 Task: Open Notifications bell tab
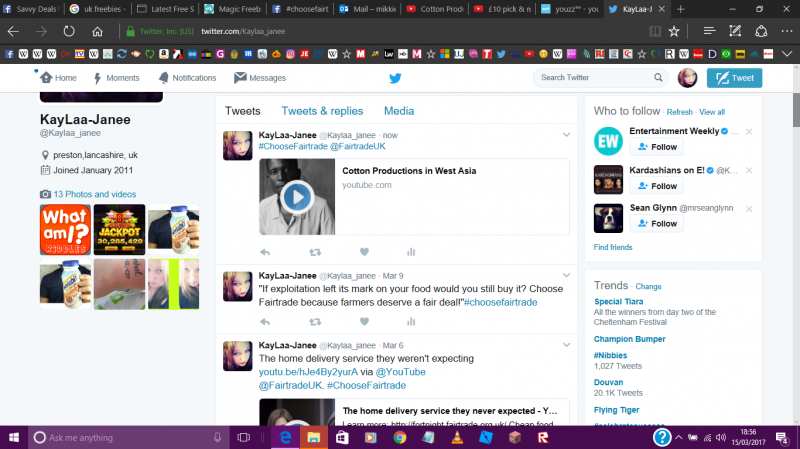(x=187, y=78)
